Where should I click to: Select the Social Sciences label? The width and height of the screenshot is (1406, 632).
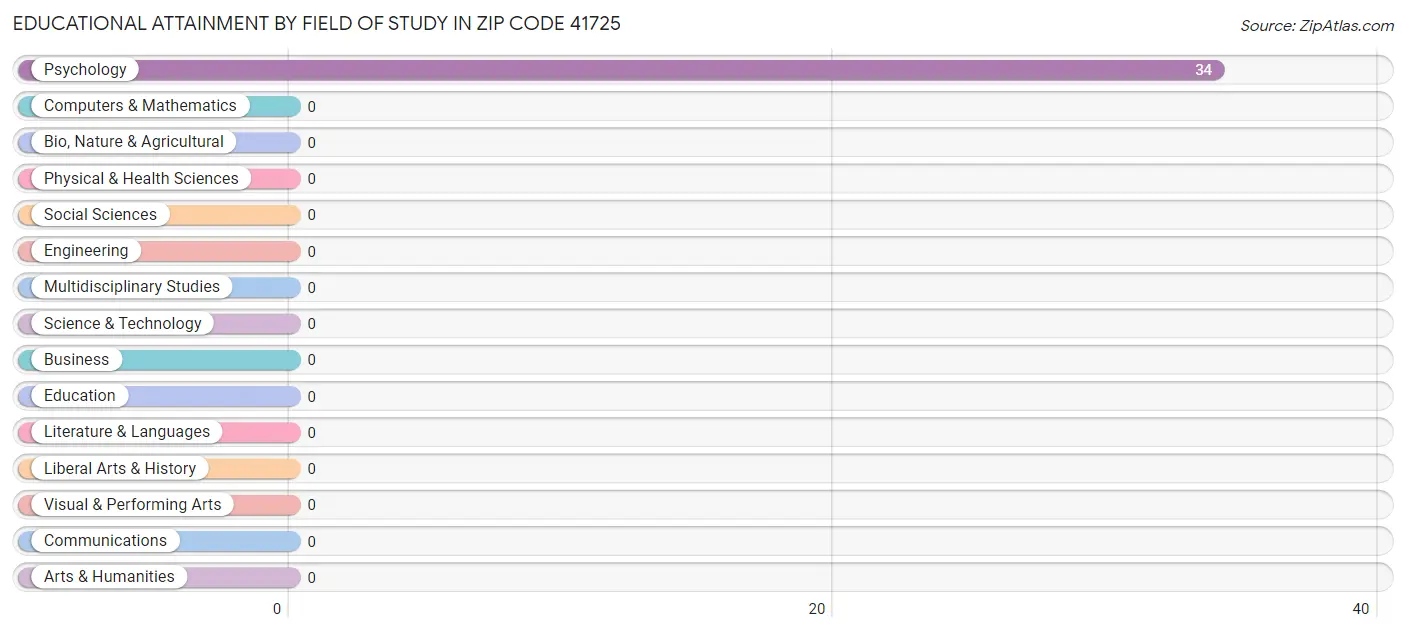(100, 215)
